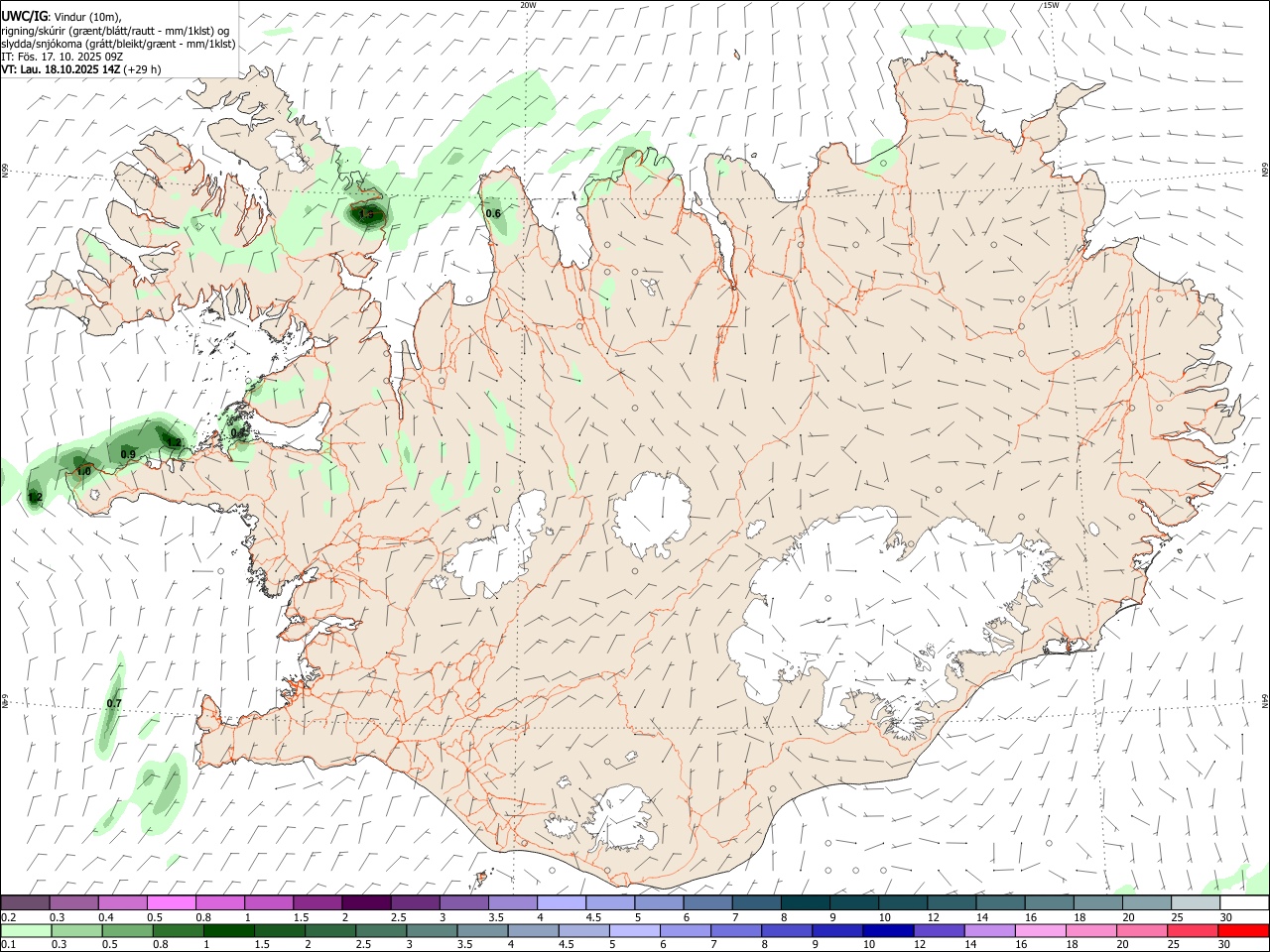This screenshot has height=952, width=1270.
Task: Pick the palest green first swatch of rain legend
Action: pos(26,930)
